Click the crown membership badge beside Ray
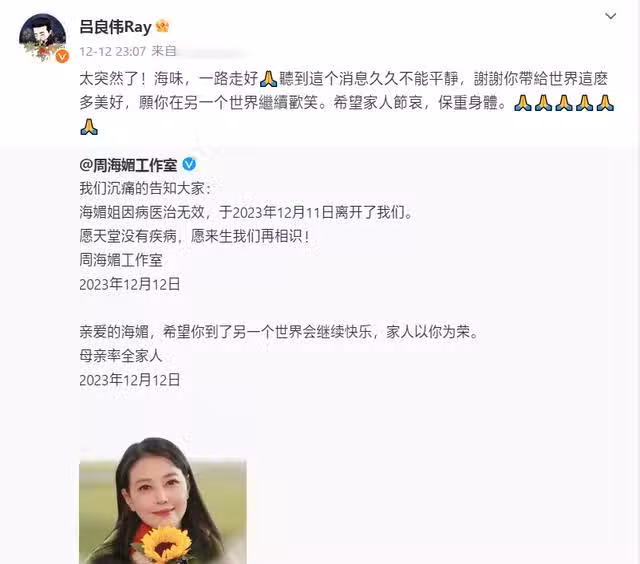Image resolution: width=640 pixels, height=564 pixels. click(x=162, y=26)
